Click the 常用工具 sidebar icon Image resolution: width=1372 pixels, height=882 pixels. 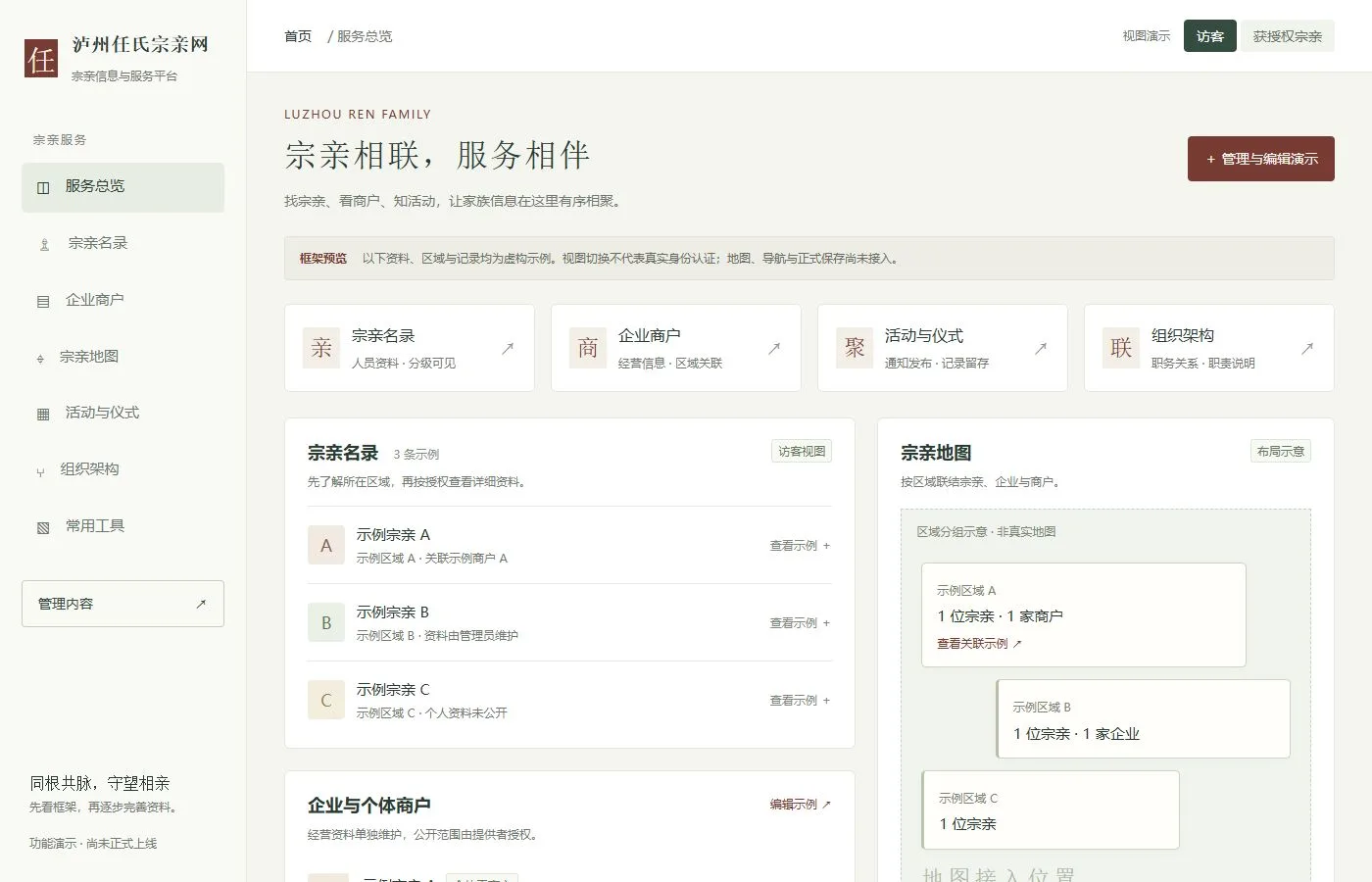point(43,527)
